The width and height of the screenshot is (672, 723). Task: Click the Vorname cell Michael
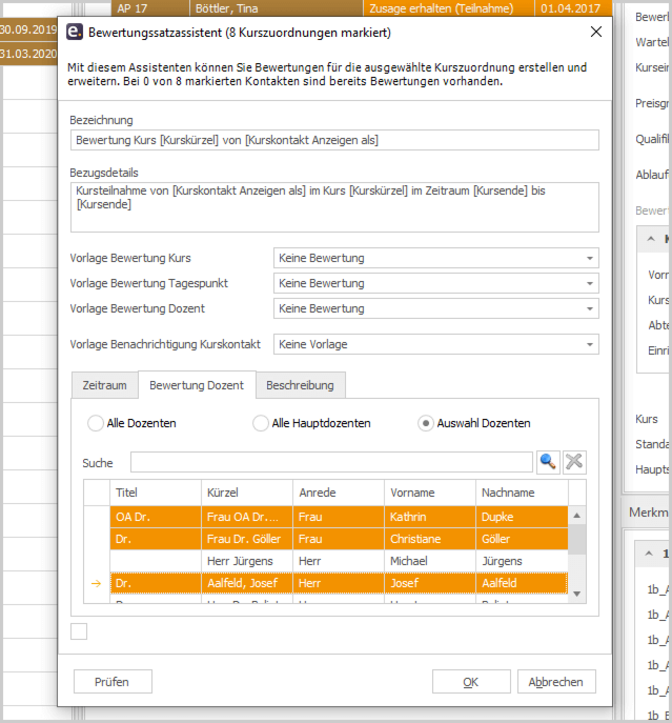coord(430,561)
